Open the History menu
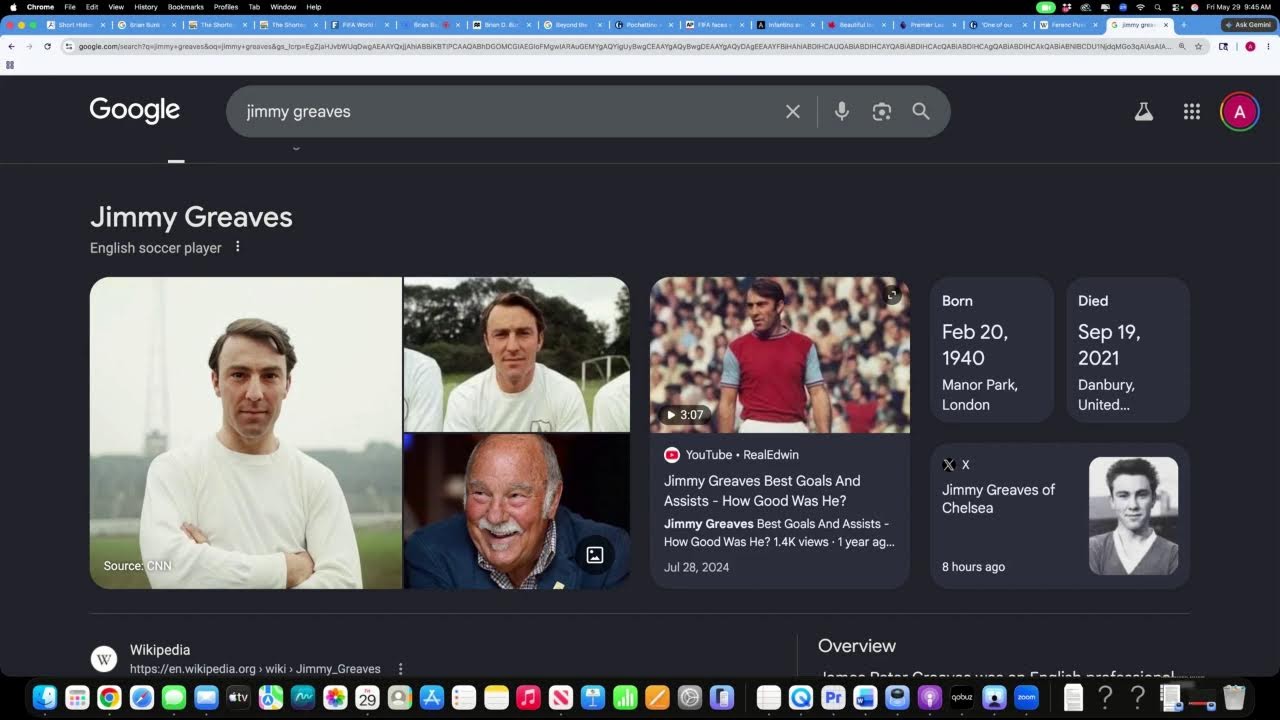The image size is (1280, 720). [146, 7]
